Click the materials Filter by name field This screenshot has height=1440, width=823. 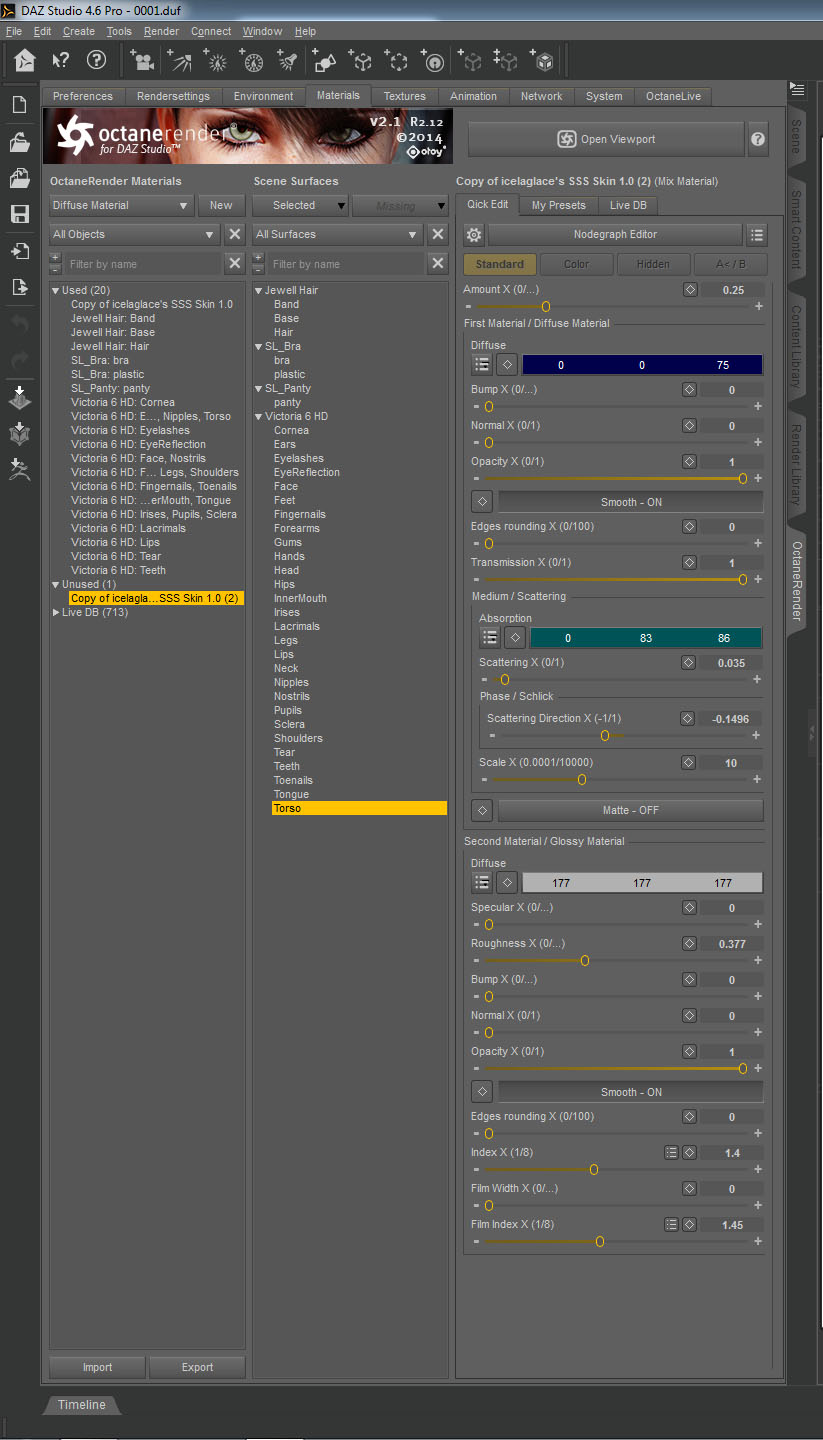point(142,264)
